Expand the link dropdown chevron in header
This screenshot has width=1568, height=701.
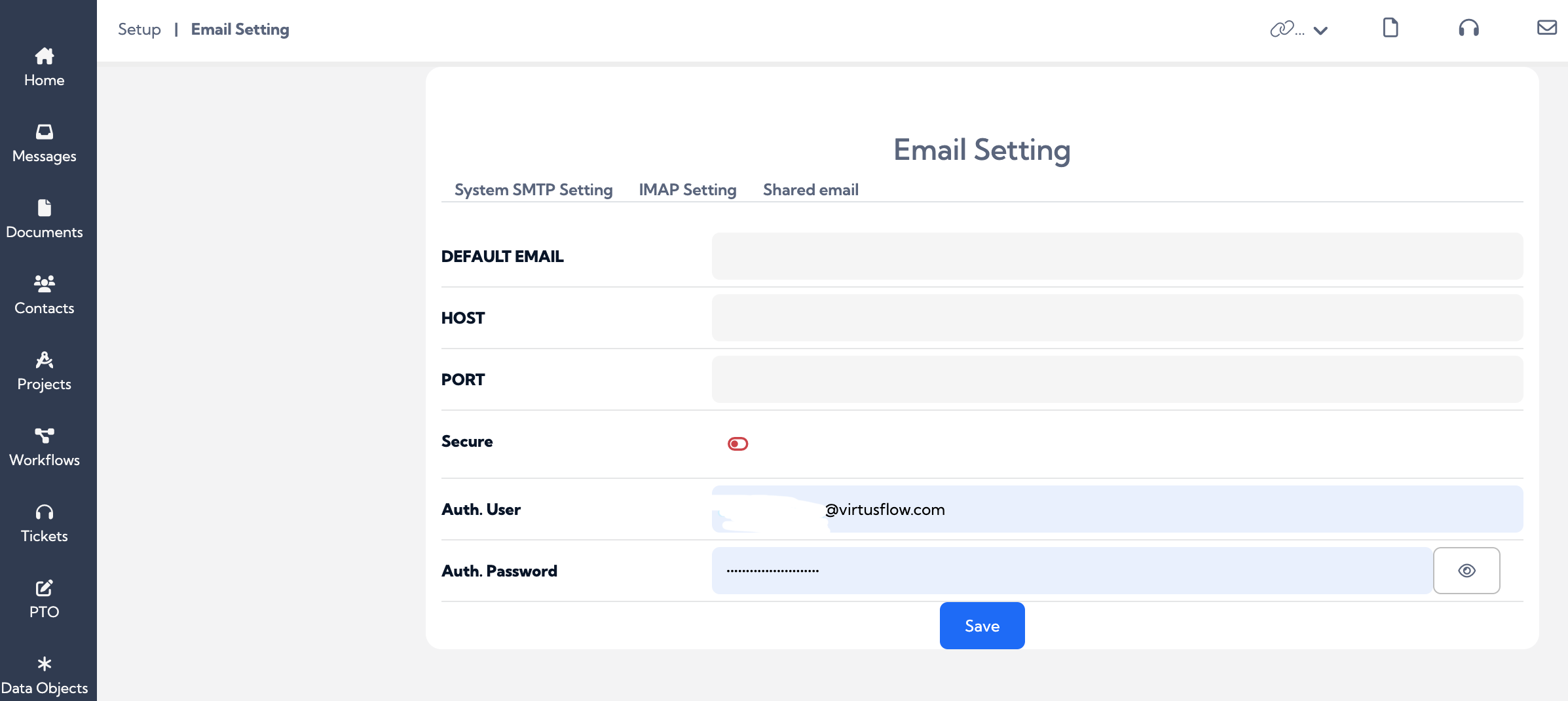pos(1321,30)
